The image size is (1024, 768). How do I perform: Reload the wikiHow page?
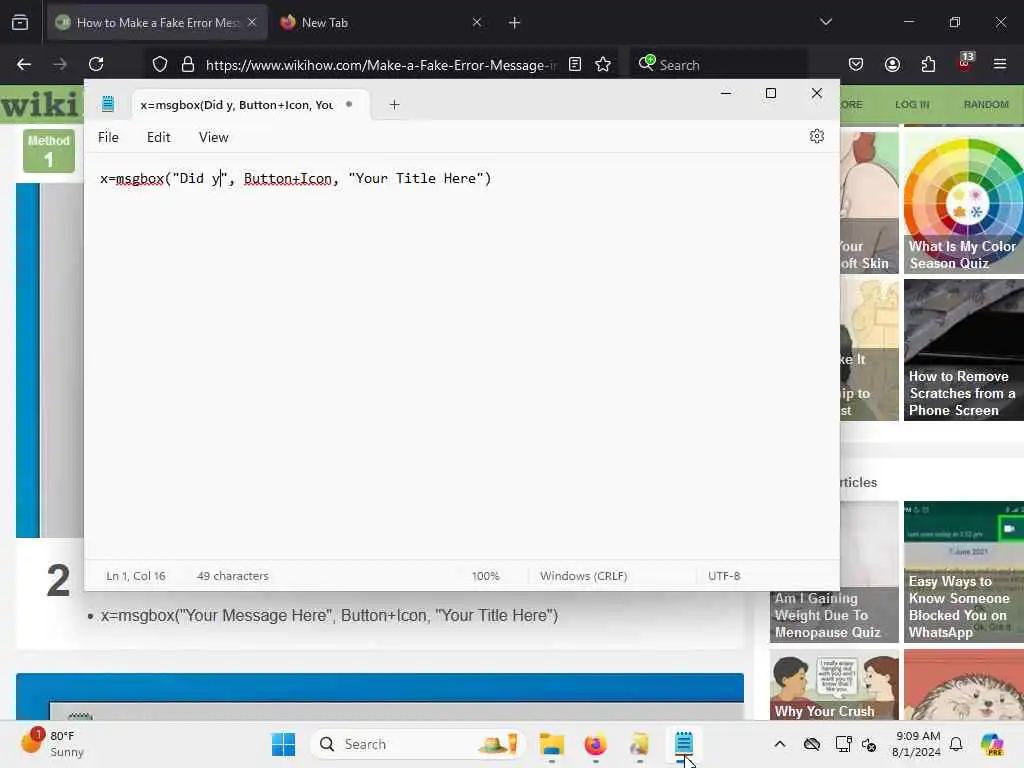pyautogui.click(x=96, y=64)
